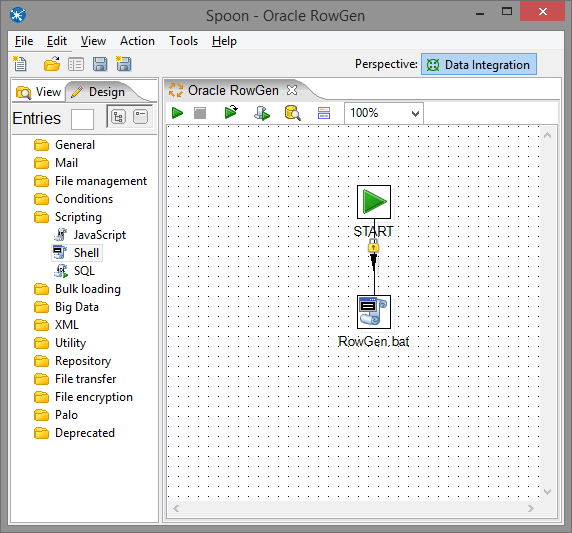Click the Entries search input field
Viewport: 572px width, 533px height.
(x=82, y=119)
